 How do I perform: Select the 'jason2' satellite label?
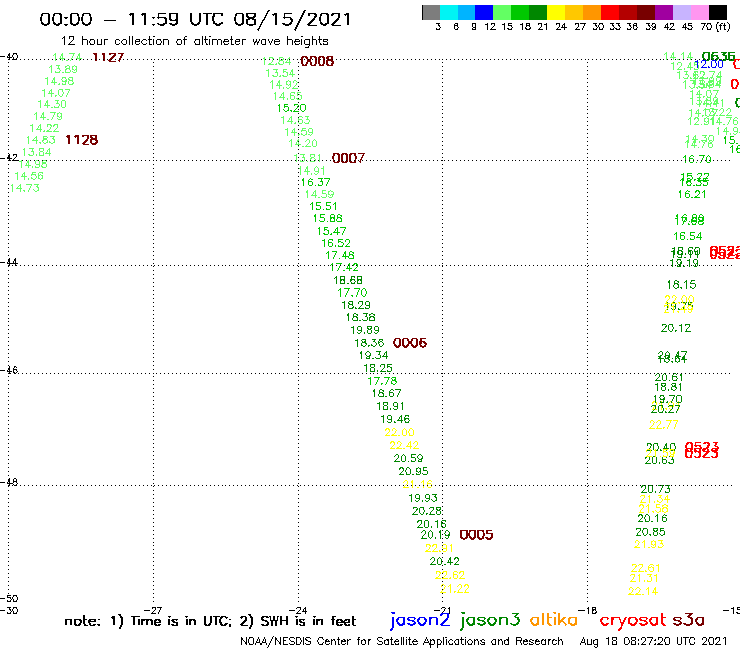click(420, 620)
